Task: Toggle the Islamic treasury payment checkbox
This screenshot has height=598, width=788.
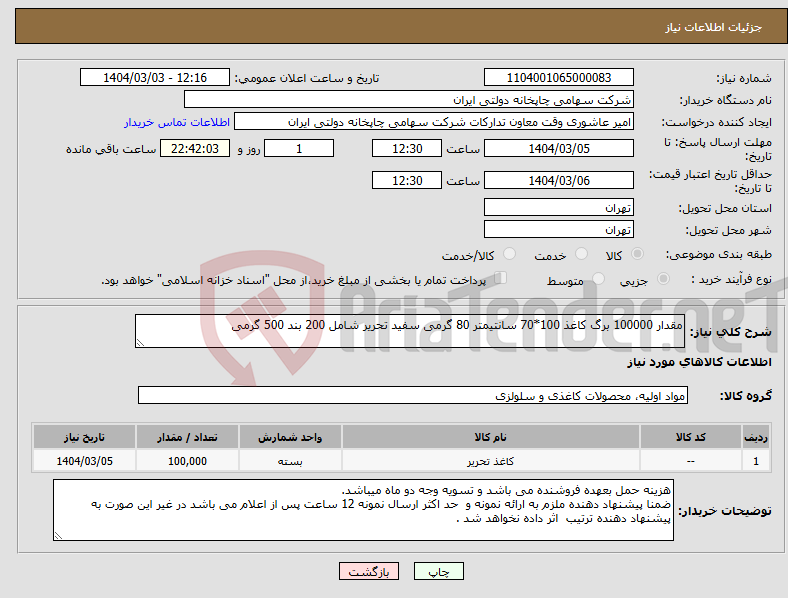Action: 501,277
